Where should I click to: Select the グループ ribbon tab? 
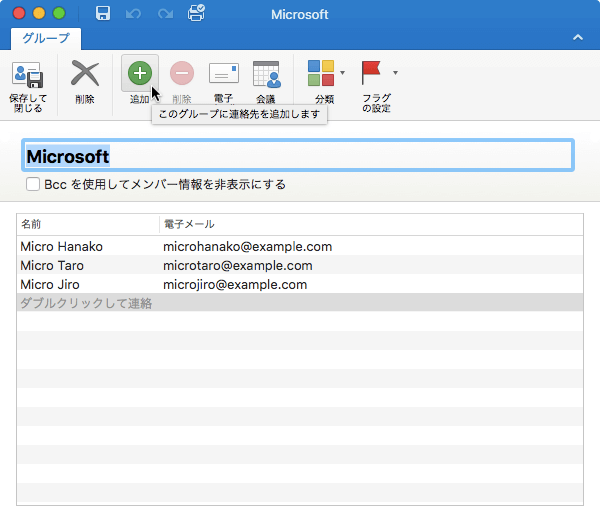click(46, 38)
